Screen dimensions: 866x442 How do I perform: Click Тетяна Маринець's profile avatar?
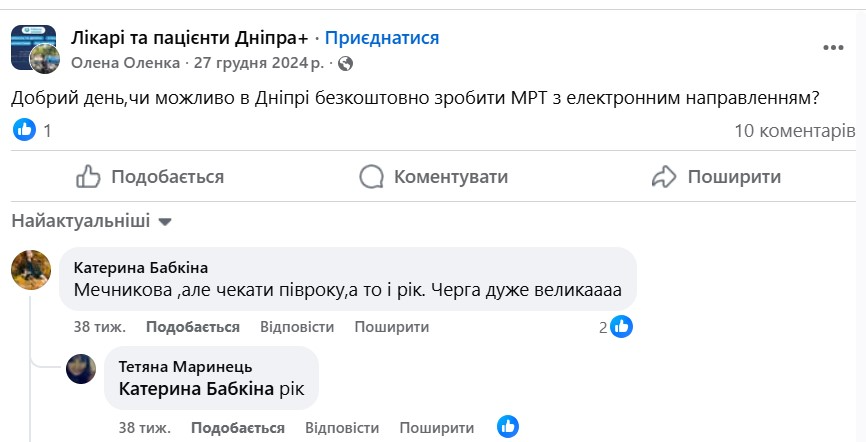81,368
